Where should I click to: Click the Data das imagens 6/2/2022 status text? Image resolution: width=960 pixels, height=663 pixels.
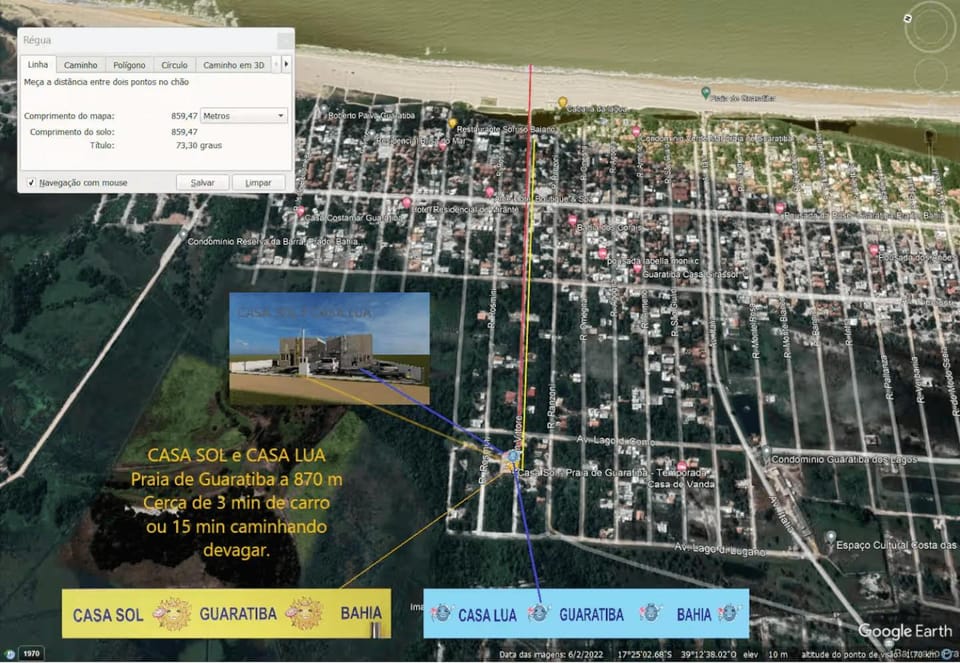coord(549,654)
